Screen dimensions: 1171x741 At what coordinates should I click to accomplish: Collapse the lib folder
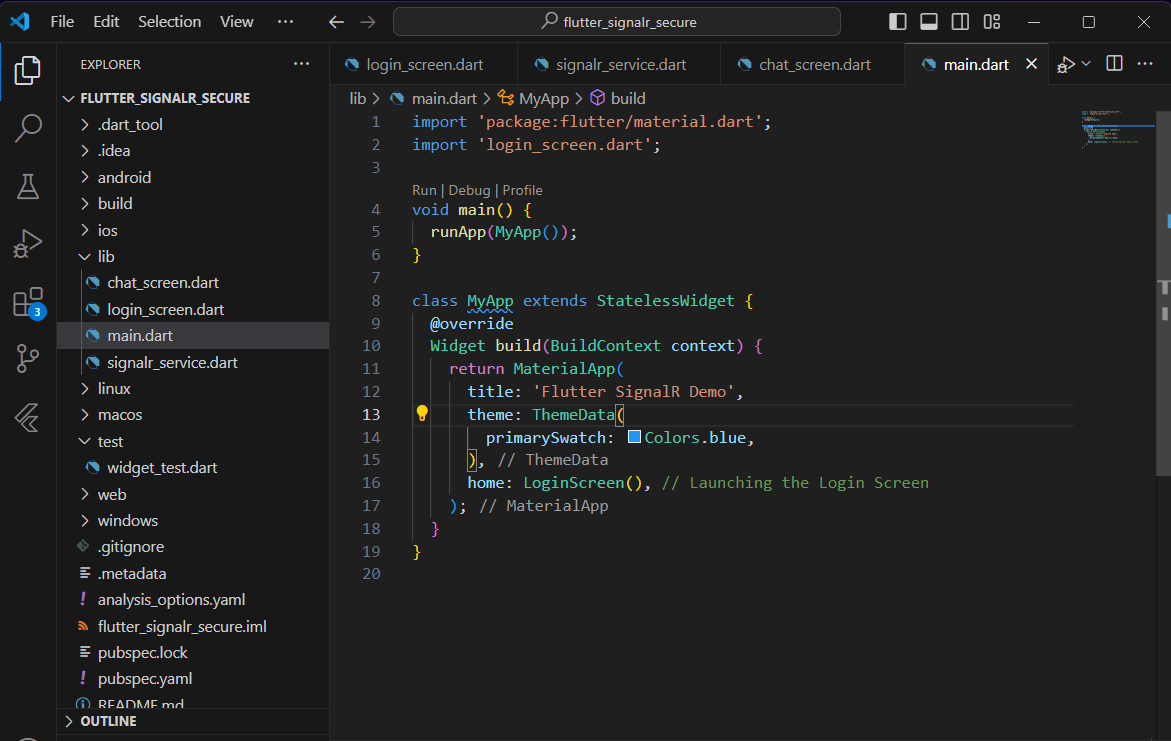pos(106,256)
